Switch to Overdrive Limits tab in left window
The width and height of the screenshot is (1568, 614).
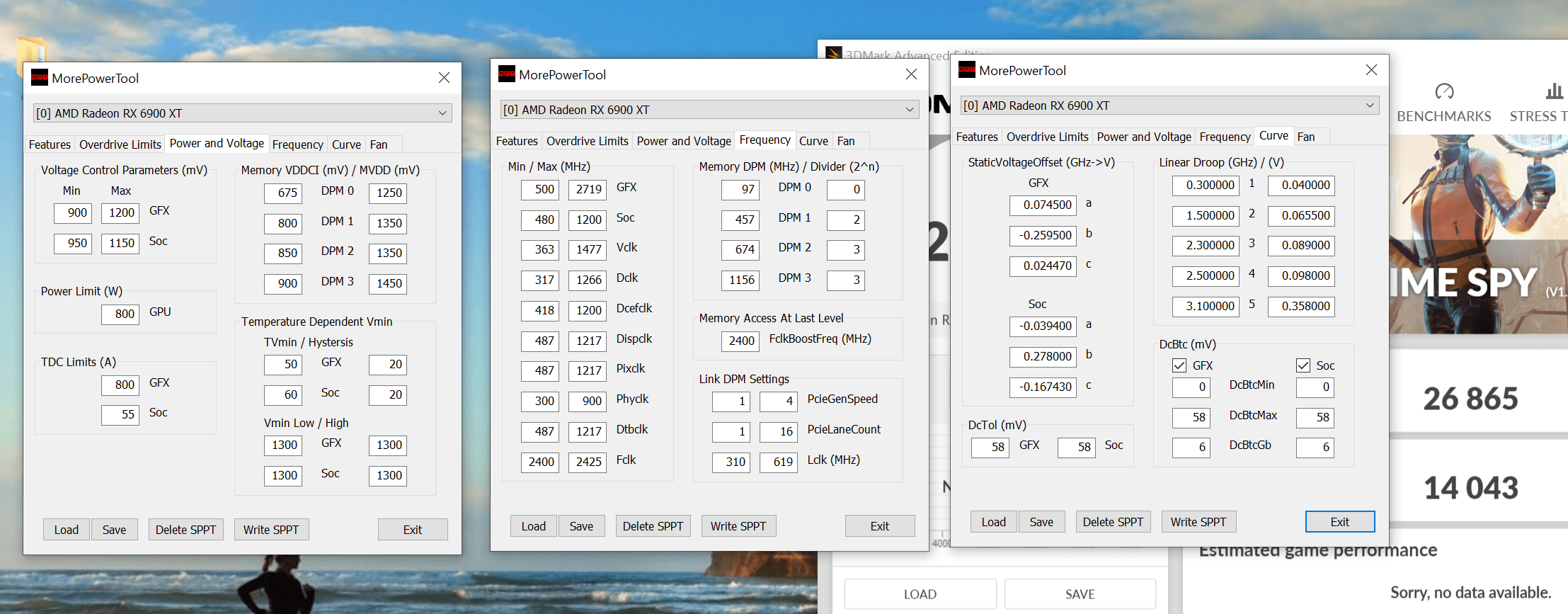click(120, 144)
